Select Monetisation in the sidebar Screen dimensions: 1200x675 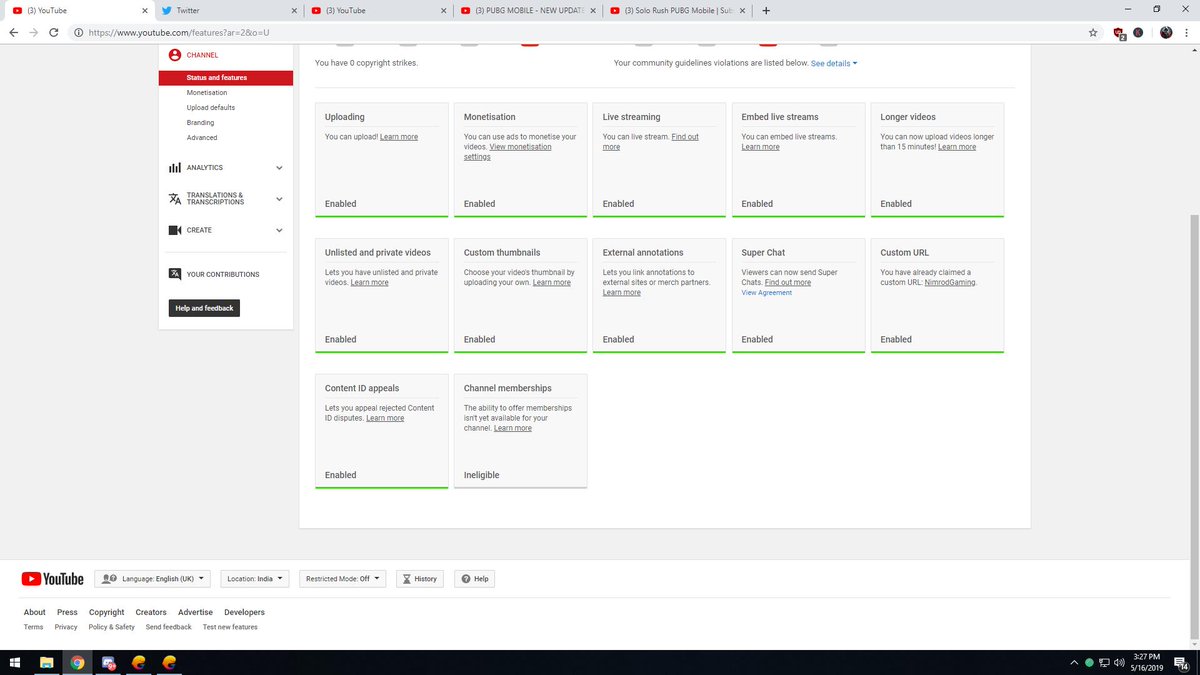point(206,92)
